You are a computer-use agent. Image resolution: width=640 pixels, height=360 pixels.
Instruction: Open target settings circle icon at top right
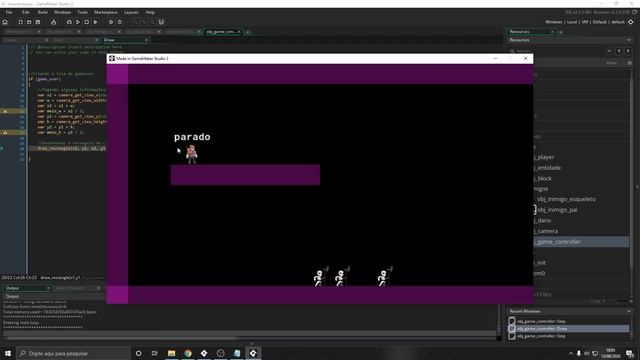[631, 22]
